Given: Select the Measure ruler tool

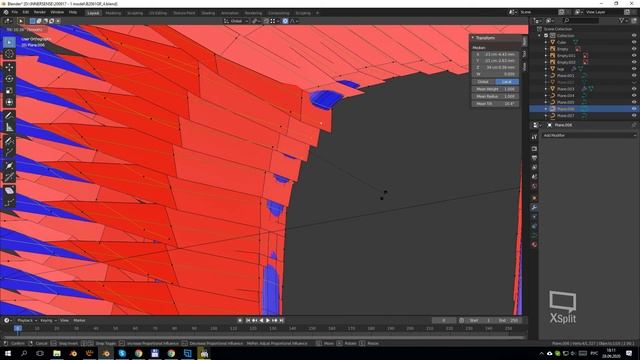Looking at the screenshot, I should (9, 127).
